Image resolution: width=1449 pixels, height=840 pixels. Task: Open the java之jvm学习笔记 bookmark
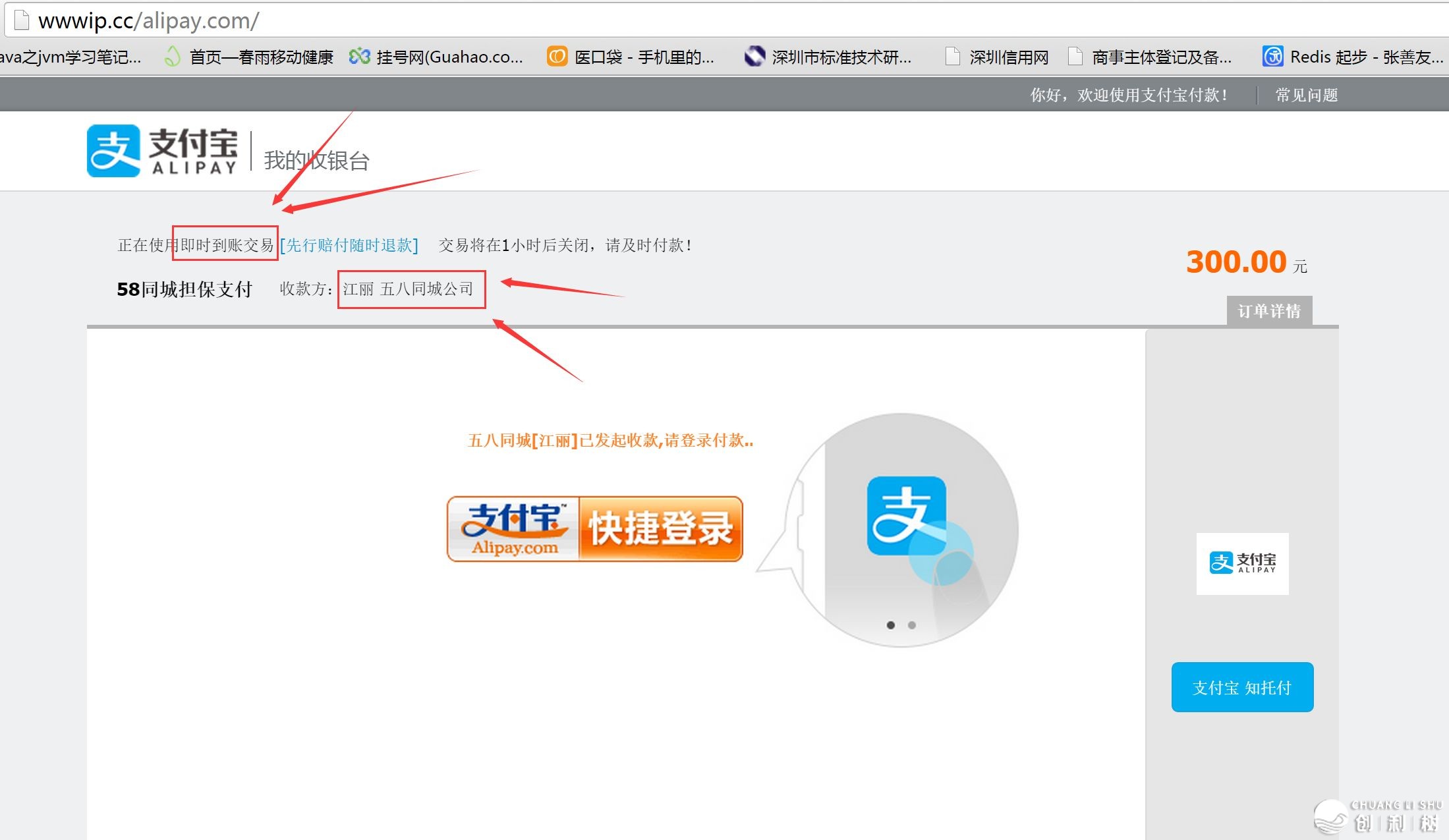pos(69,57)
